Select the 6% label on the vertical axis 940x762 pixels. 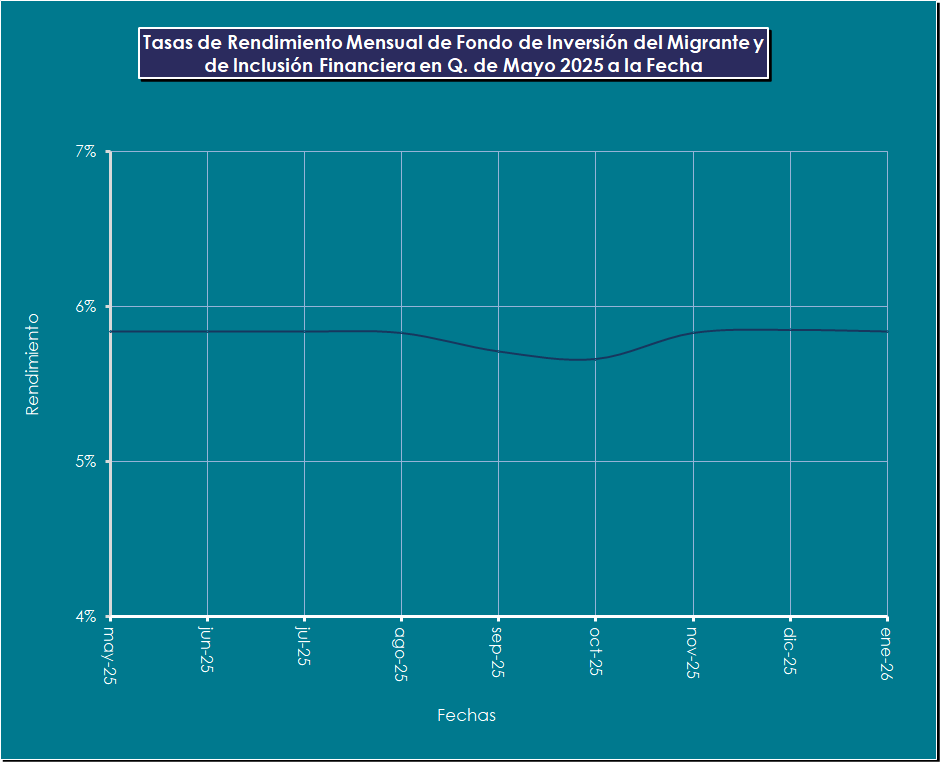click(x=85, y=306)
